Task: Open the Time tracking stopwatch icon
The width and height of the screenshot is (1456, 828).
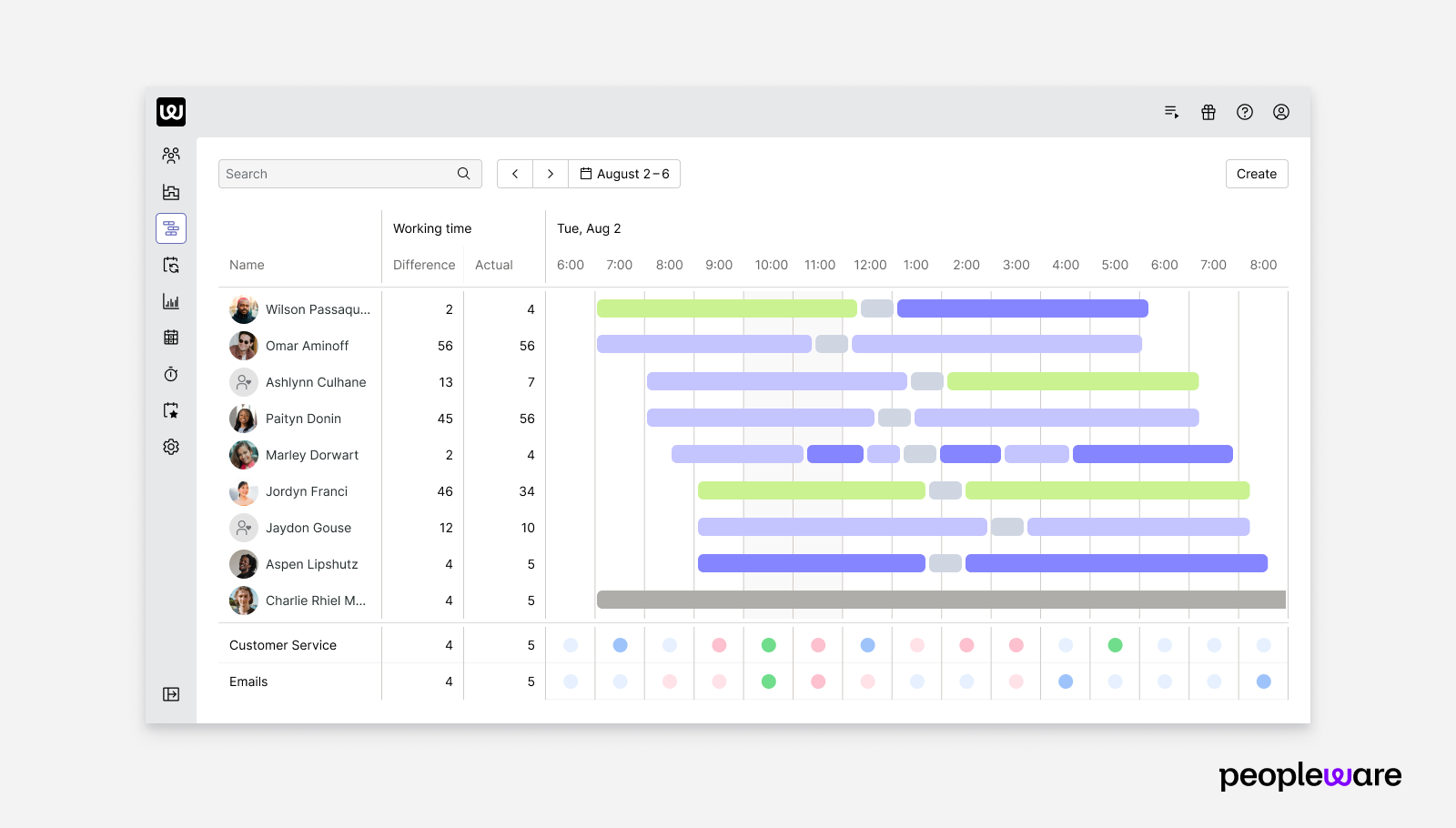Action: [171, 374]
